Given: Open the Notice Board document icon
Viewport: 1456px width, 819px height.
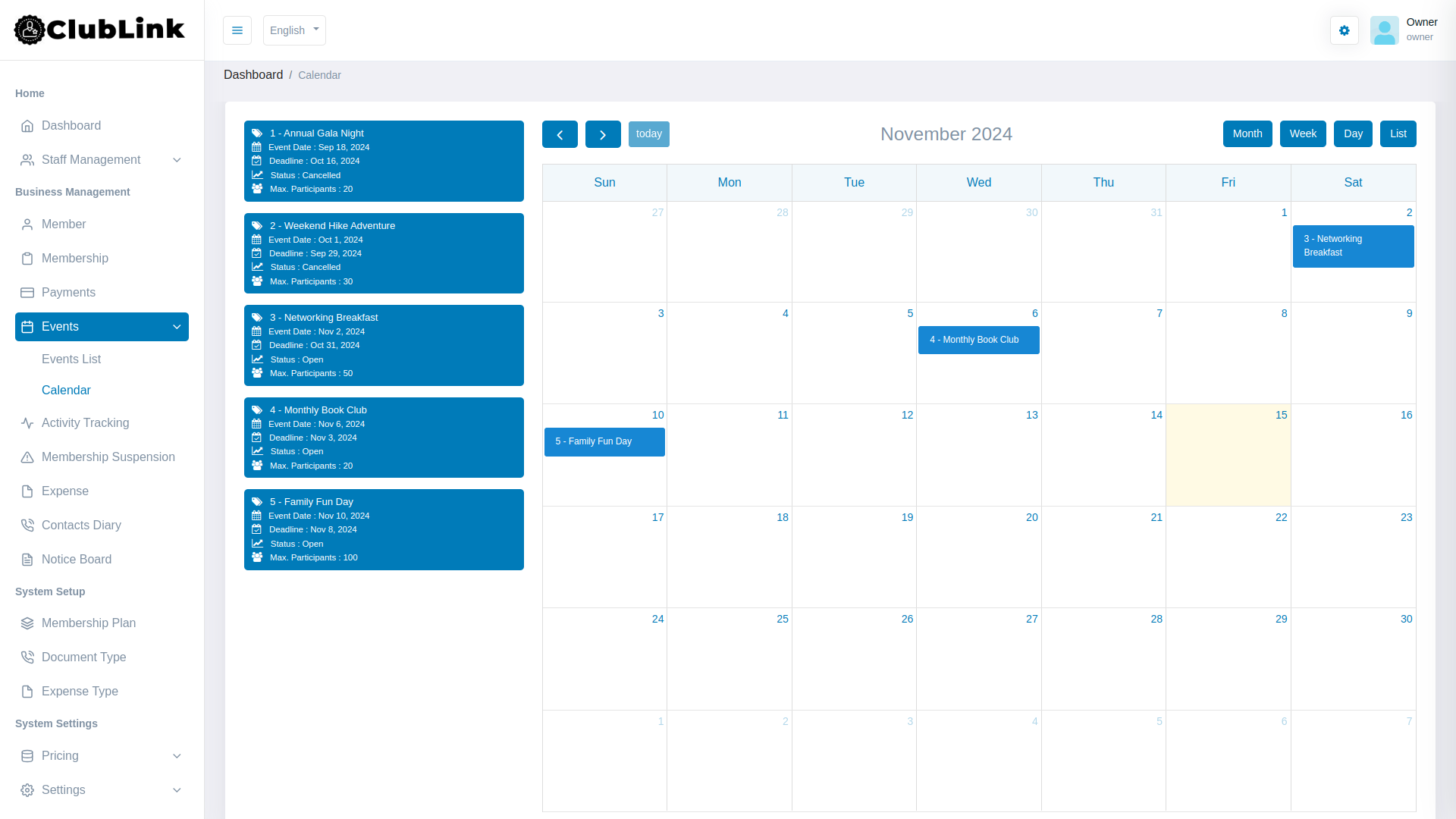Looking at the screenshot, I should (x=27, y=559).
